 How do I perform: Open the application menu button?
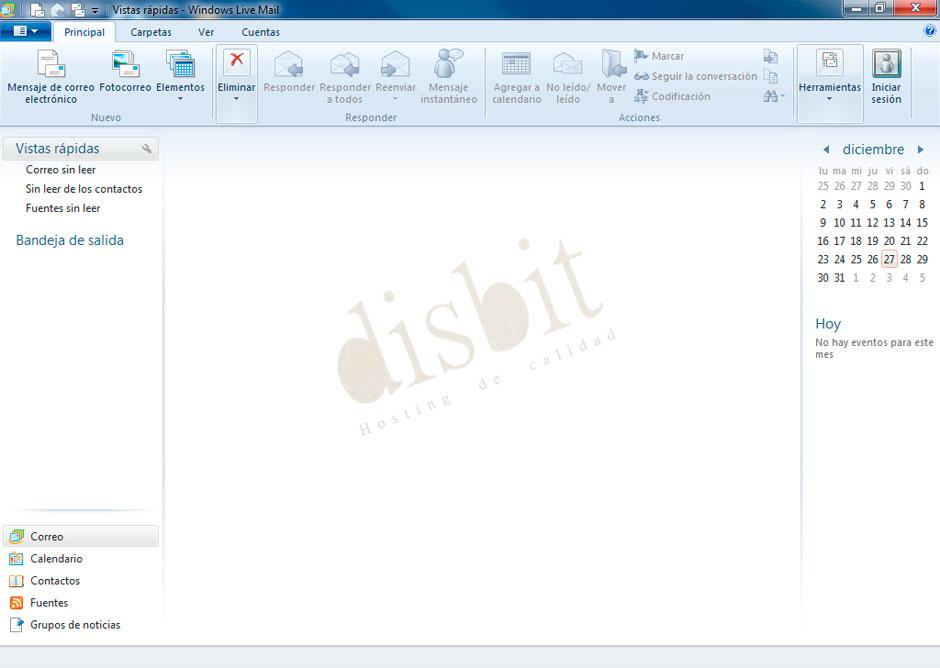(x=24, y=30)
